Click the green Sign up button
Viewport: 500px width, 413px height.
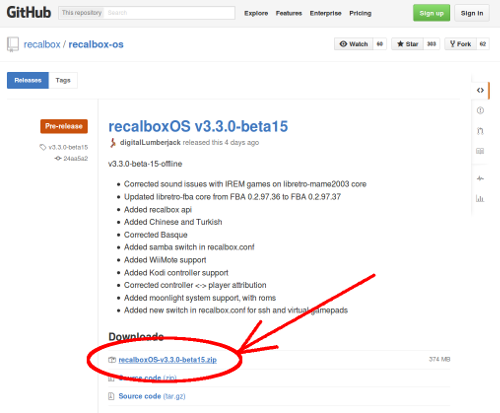click(x=431, y=13)
